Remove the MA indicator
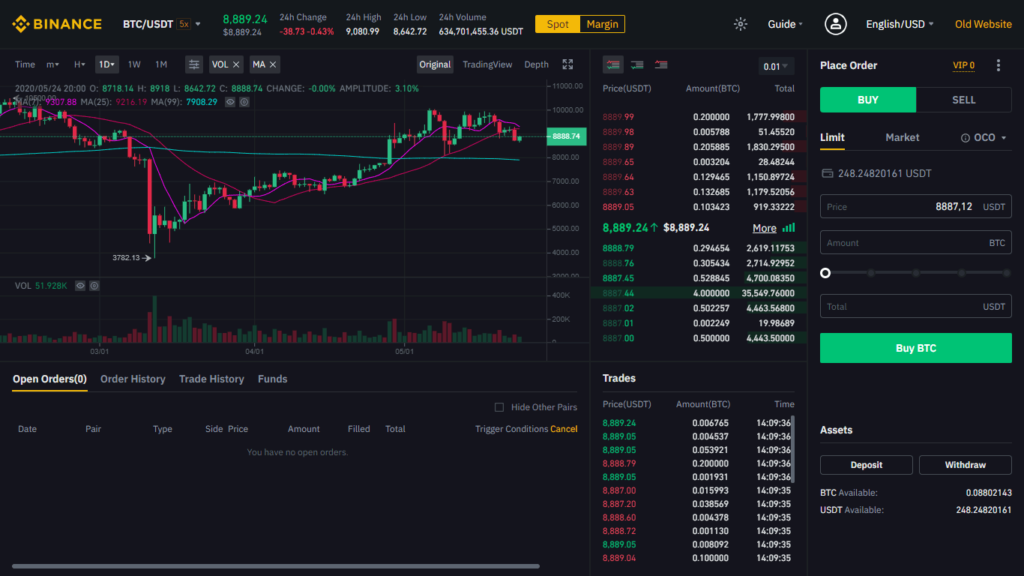Viewport: 1024px width, 576px height. tap(273, 64)
